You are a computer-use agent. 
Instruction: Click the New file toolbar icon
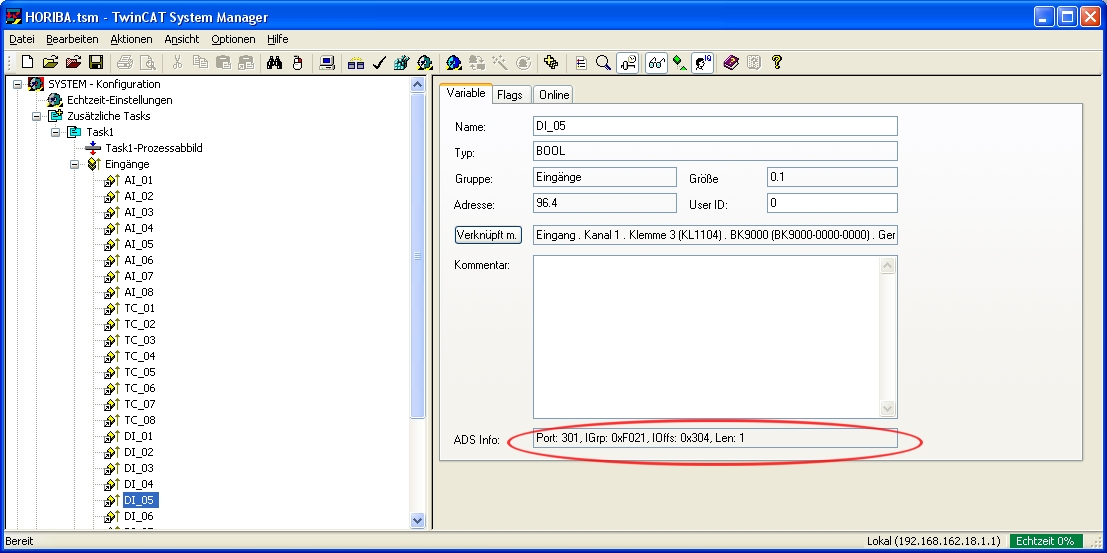27,63
